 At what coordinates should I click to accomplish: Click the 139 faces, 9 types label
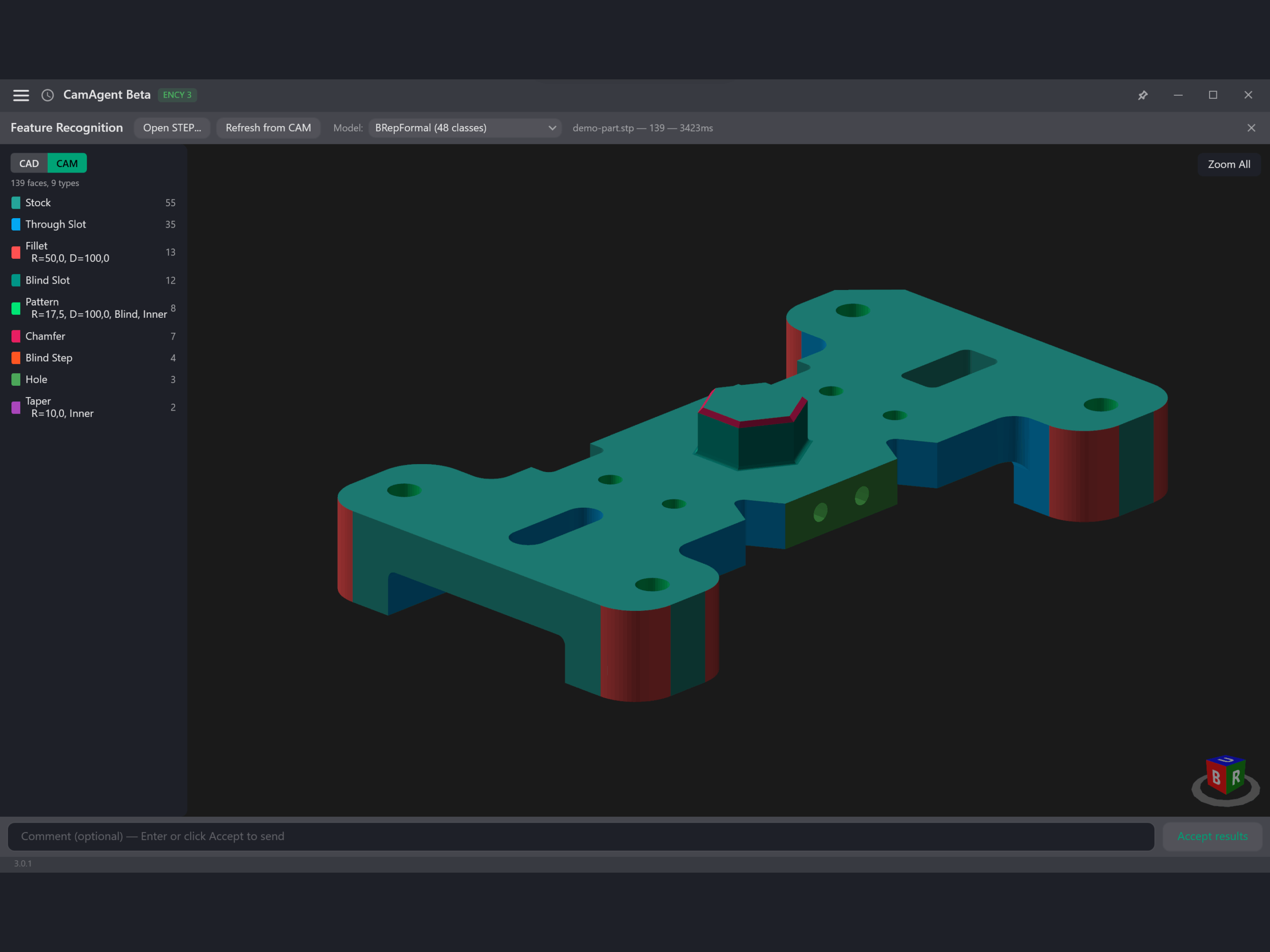click(45, 183)
